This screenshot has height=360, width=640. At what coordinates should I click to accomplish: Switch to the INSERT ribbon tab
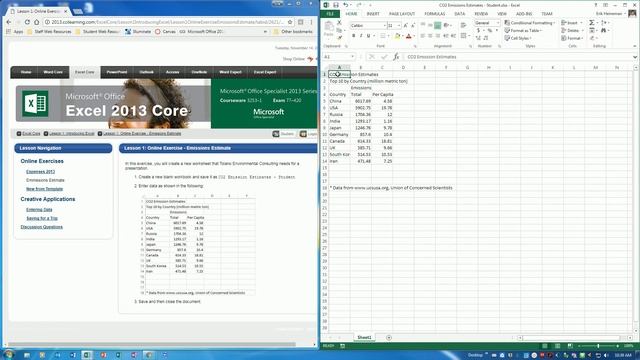click(373, 14)
